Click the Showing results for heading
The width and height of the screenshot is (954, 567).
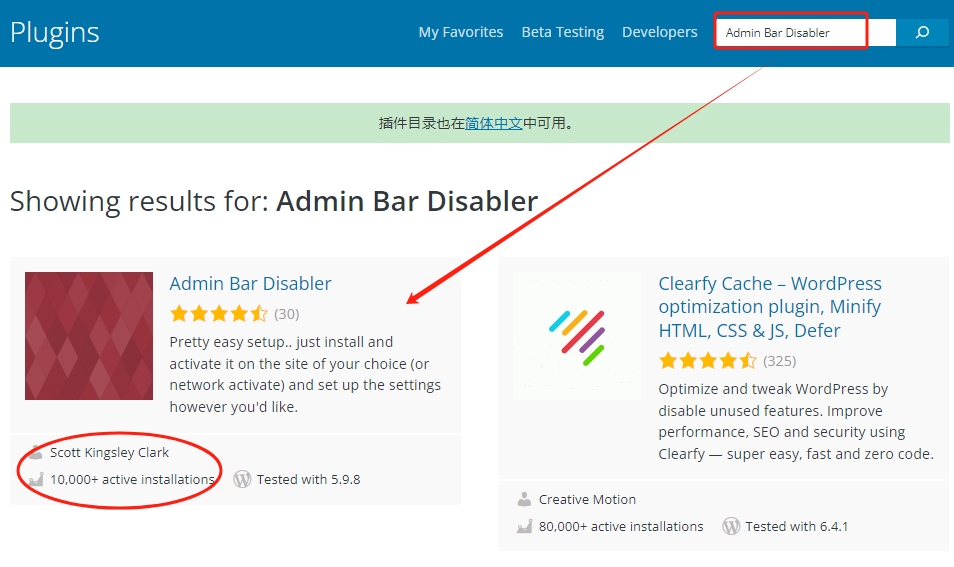pos(274,201)
